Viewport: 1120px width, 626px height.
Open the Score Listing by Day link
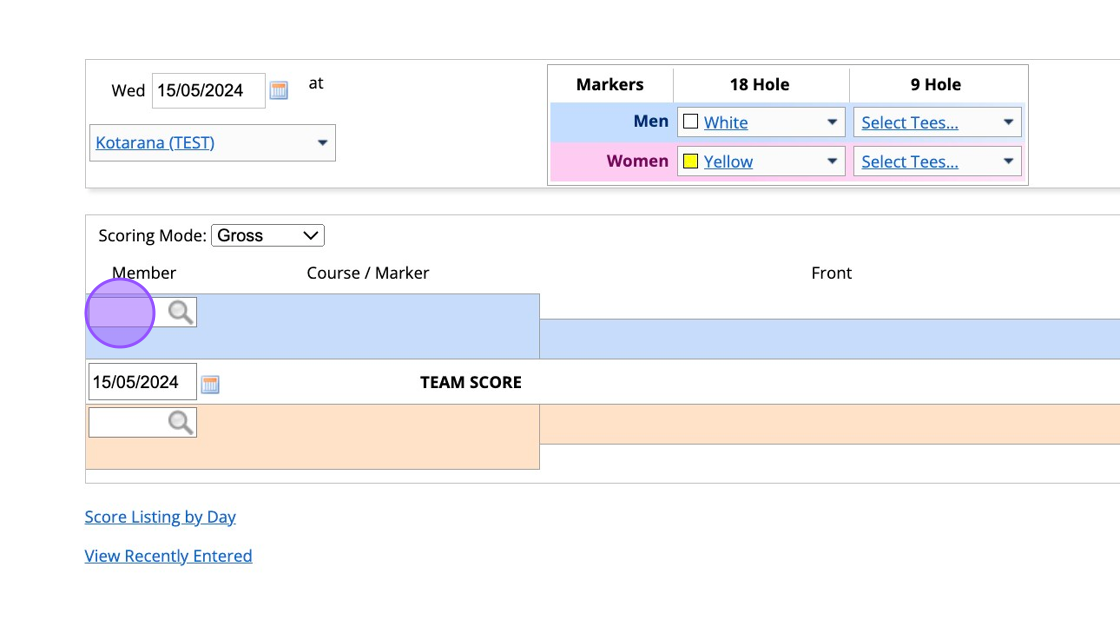pyautogui.click(x=160, y=517)
